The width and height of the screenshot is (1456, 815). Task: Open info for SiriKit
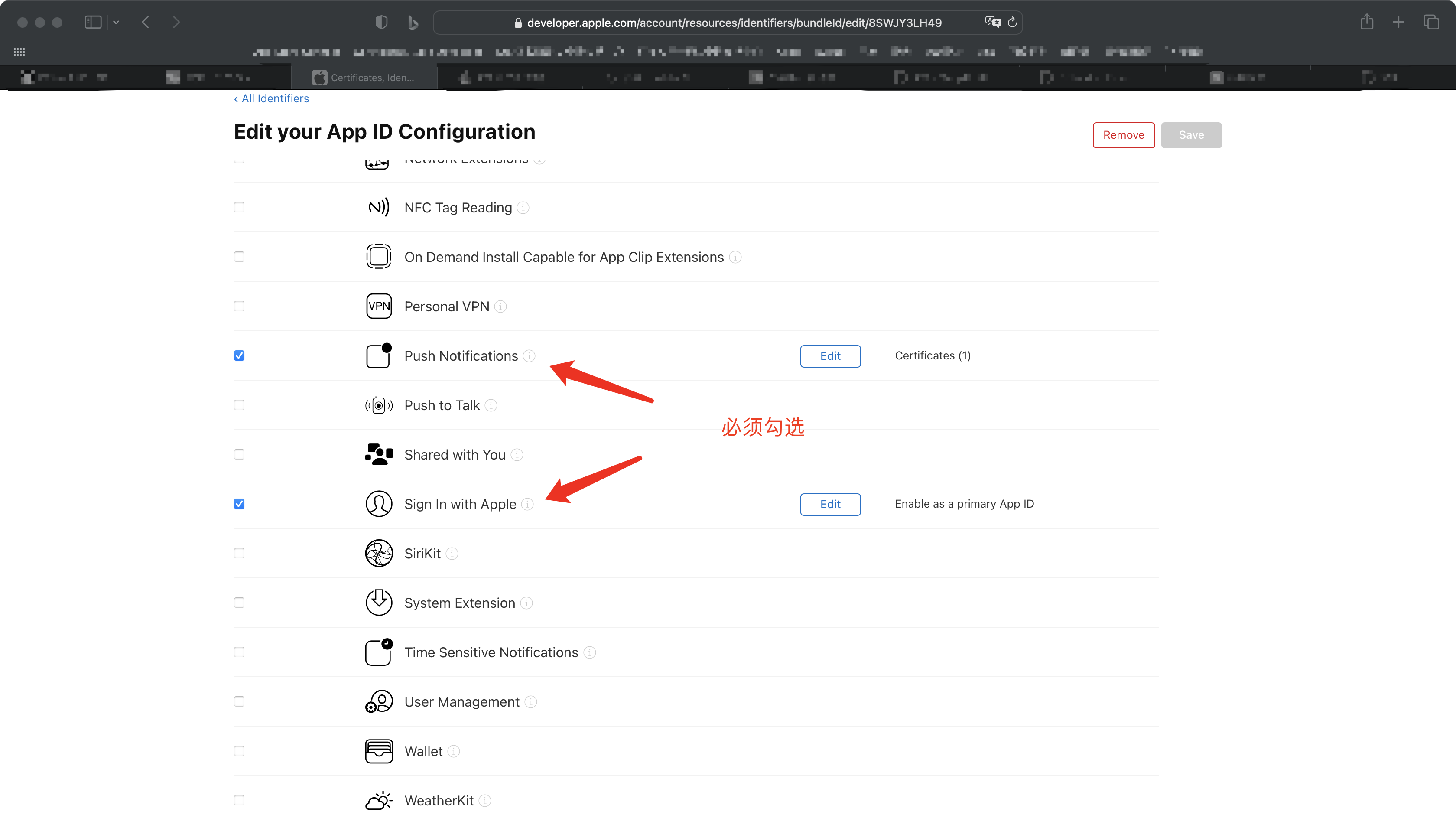tap(452, 553)
